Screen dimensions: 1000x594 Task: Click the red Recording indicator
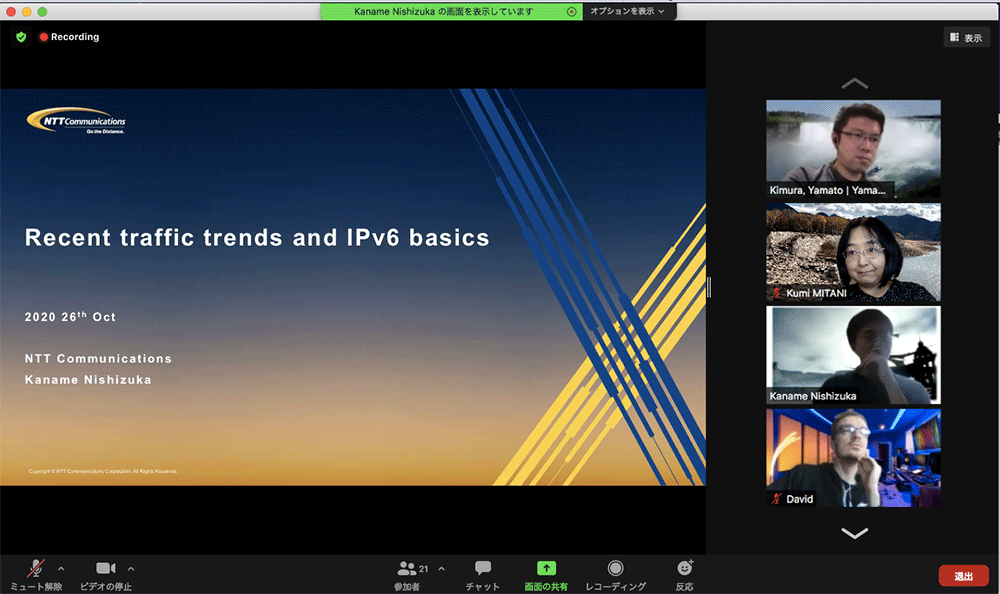(69, 37)
